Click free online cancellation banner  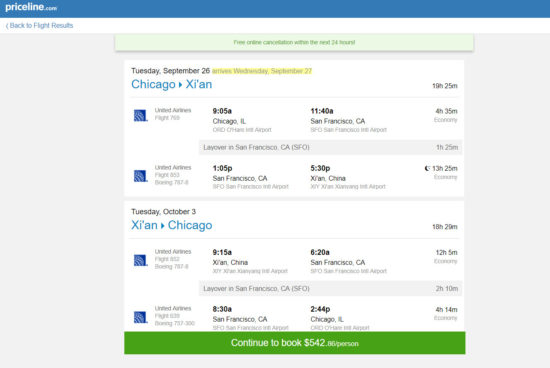pyautogui.click(x=294, y=42)
